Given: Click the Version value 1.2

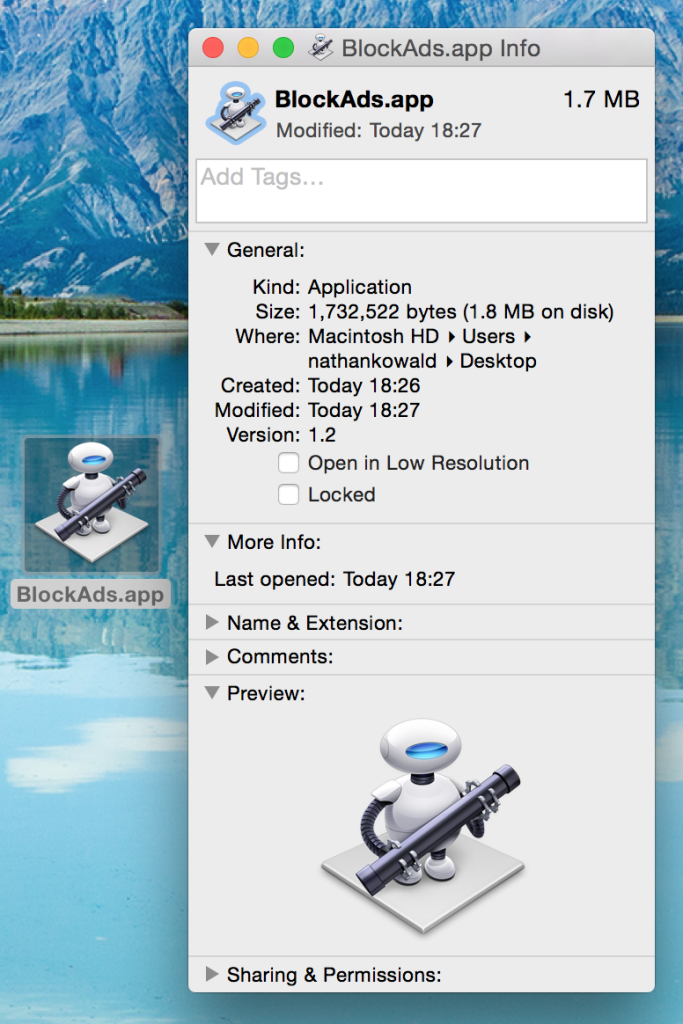Looking at the screenshot, I should pos(322,435).
